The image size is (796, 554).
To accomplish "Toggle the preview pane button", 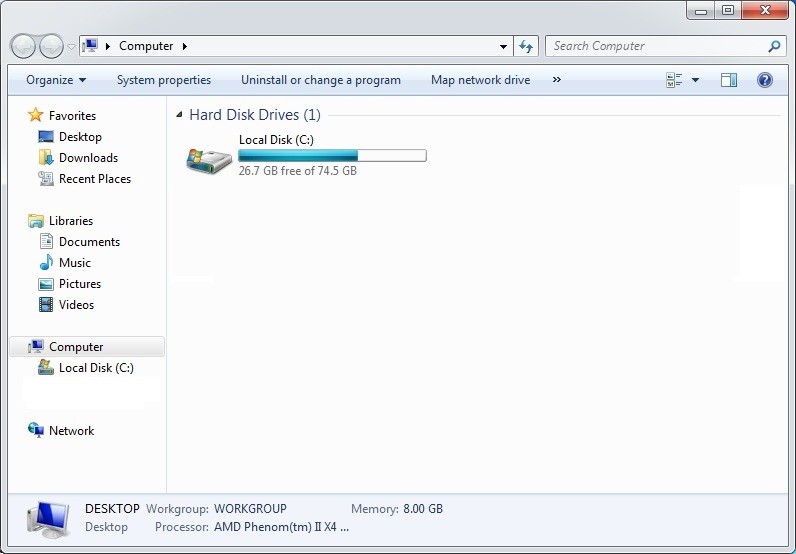I will click(x=729, y=80).
